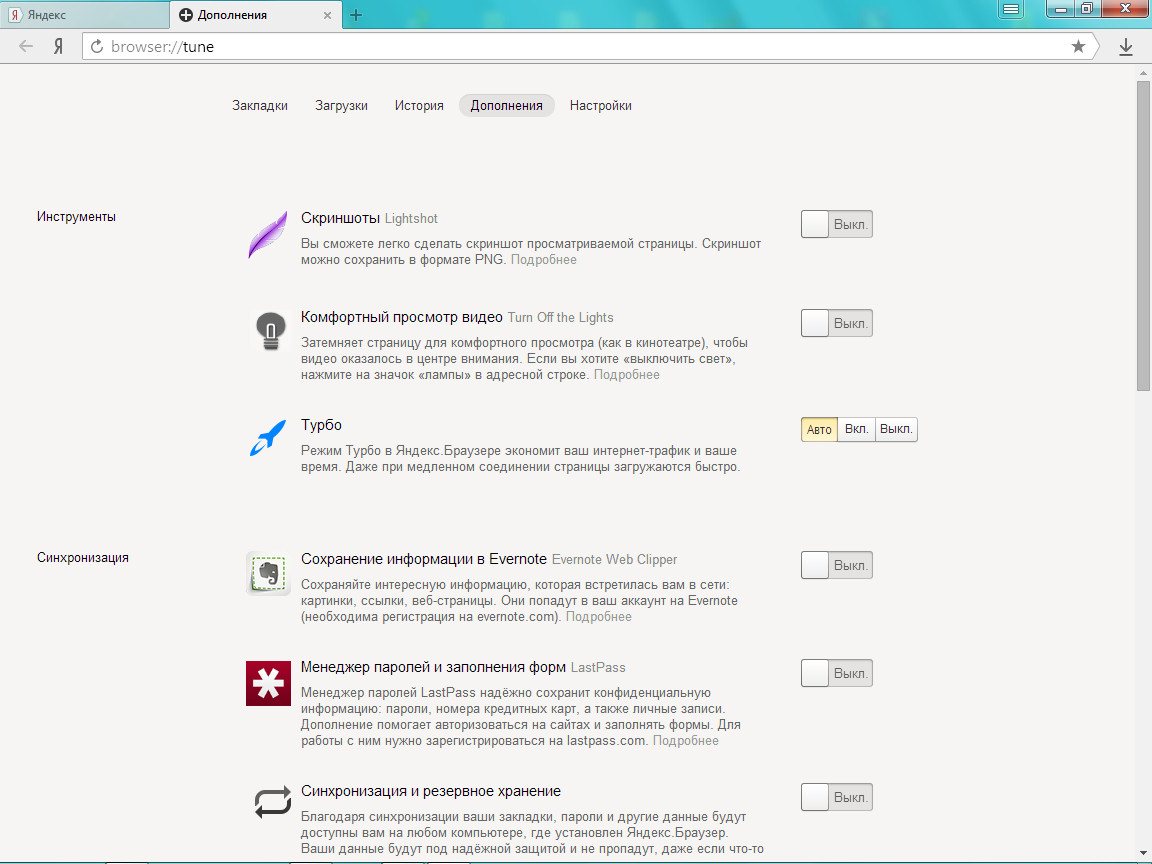Screen dimensions: 1152x864
Task: Open Yandex home via the Я icon
Action: 59,47
